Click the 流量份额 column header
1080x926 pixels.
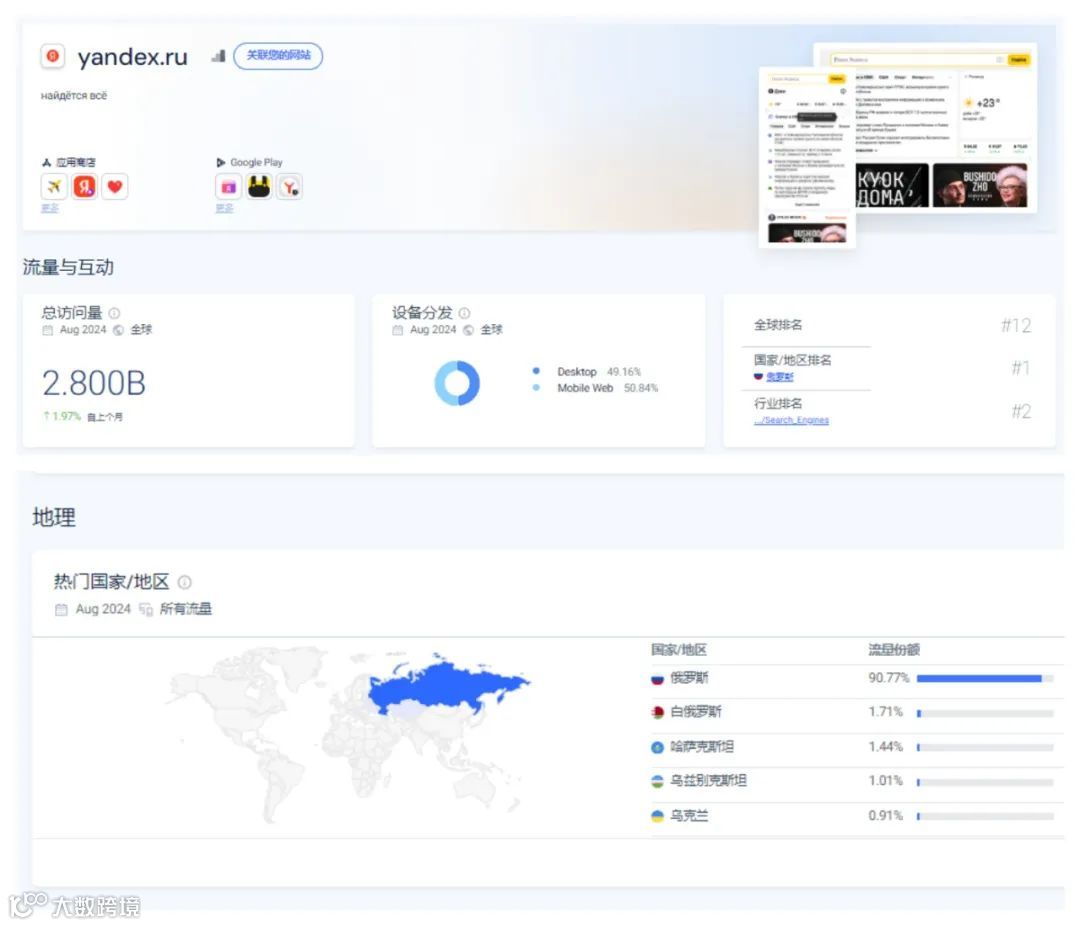[x=893, y=650]
